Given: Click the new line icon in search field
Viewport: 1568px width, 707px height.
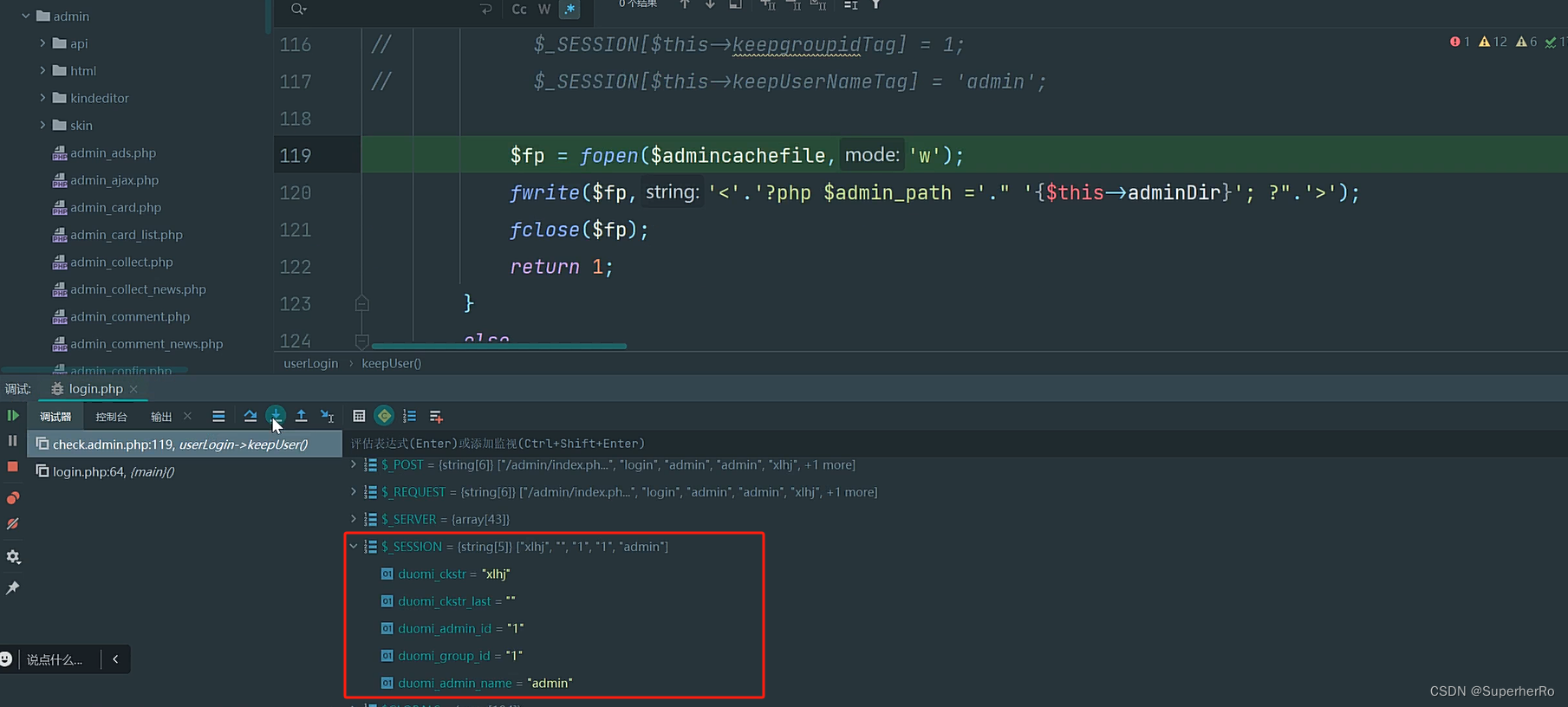Looking at the screenshot, I should point(485,9).
